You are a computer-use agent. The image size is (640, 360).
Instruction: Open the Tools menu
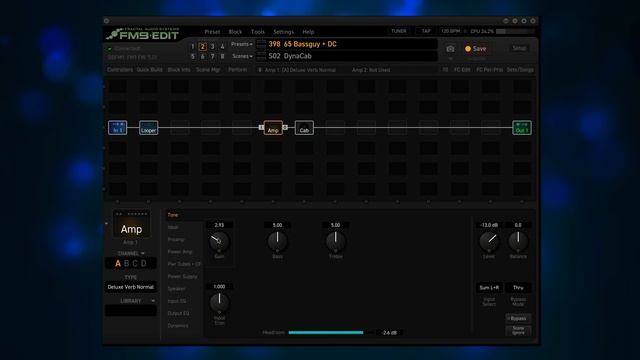(x=258, y=32)
